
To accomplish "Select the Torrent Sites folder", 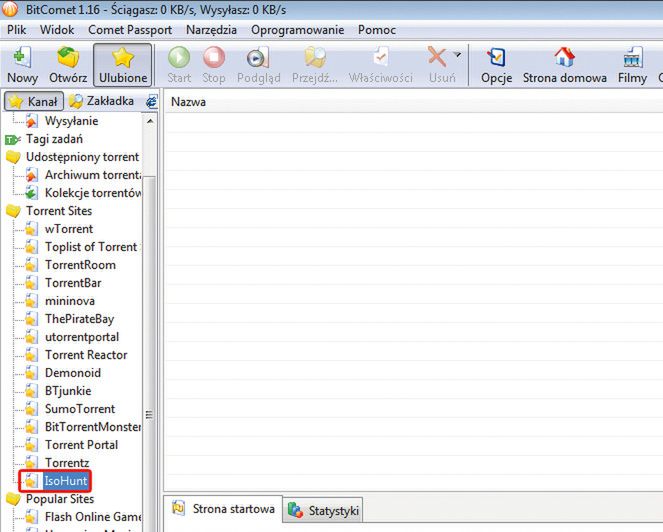I will click(59, 211).
